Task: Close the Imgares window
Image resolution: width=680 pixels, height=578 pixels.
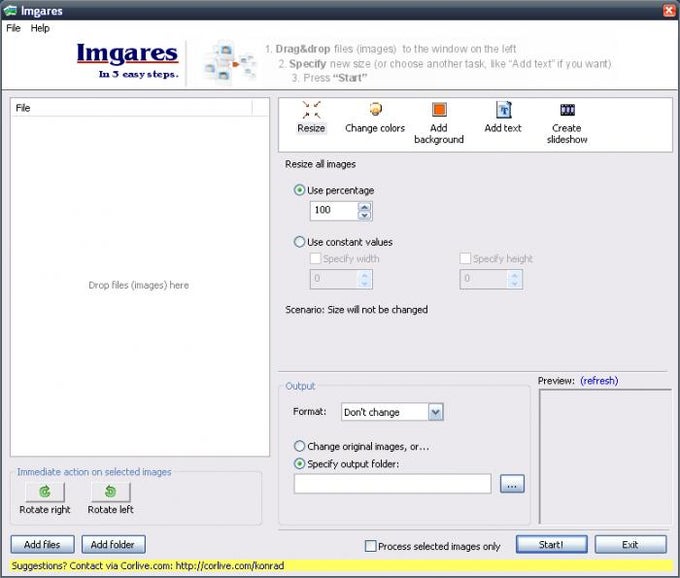Action: pyautogui.click(x=669, y=10)
